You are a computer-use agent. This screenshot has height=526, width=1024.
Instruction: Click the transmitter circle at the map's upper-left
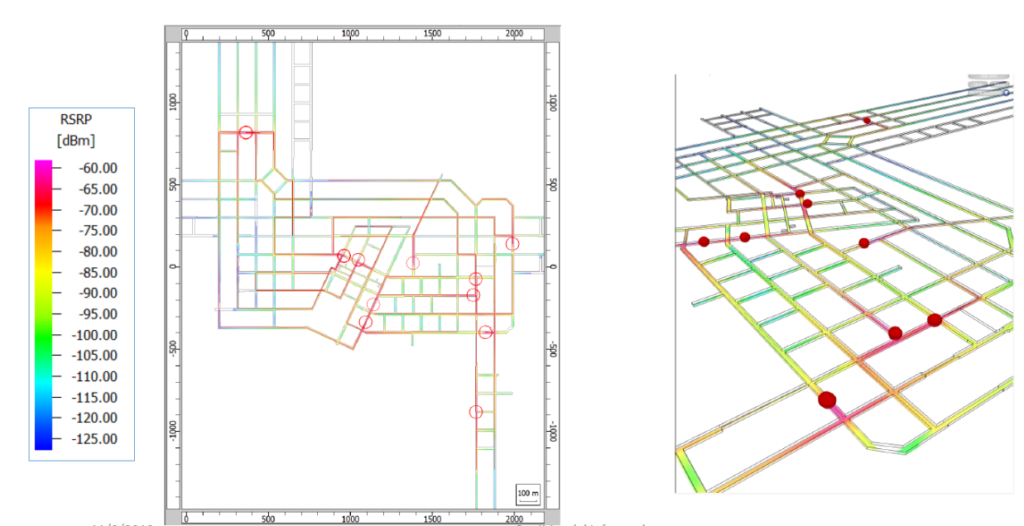pos(246,133)
